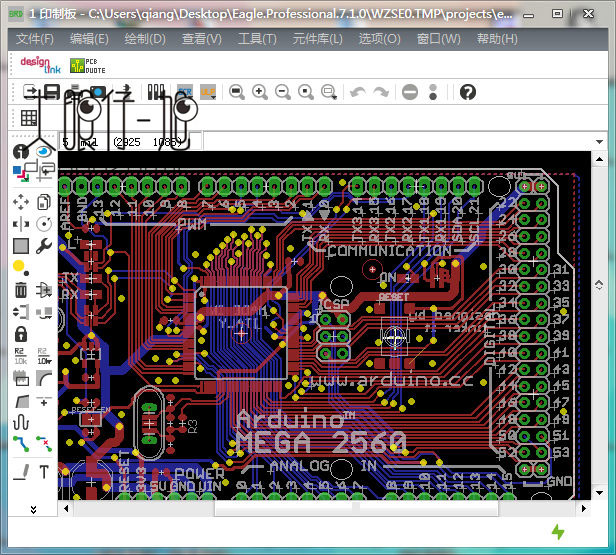Select the Route trace tool
The image size is (616, 555).
tap(21, 444)
